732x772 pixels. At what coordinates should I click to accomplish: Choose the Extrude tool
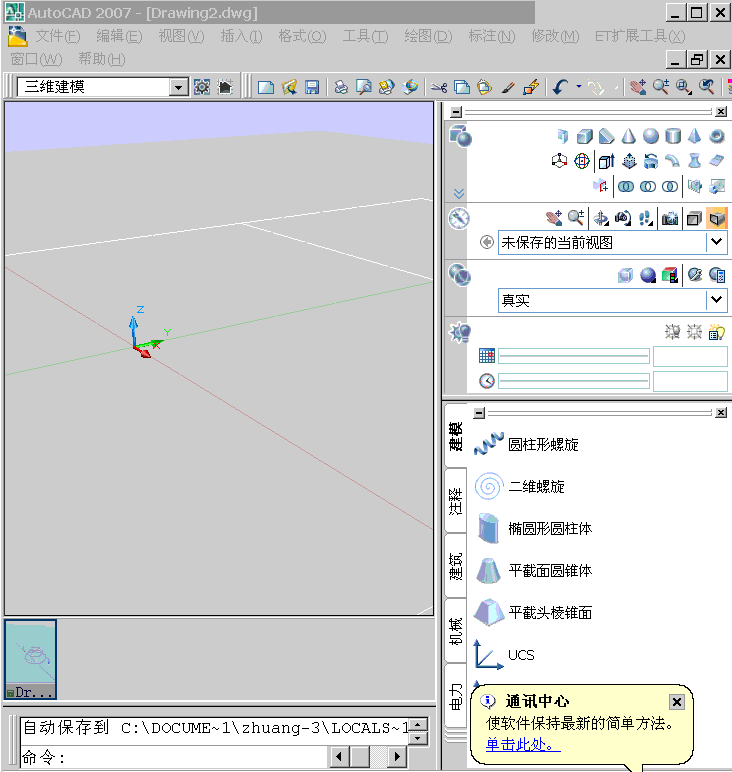point(606,161)
